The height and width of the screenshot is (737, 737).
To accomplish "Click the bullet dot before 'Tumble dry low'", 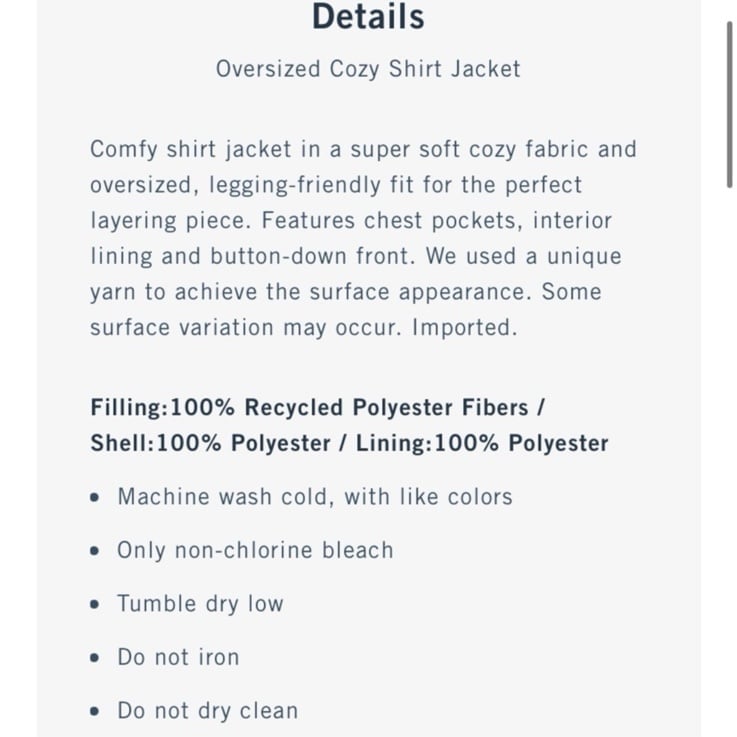I will coord(94,604).
